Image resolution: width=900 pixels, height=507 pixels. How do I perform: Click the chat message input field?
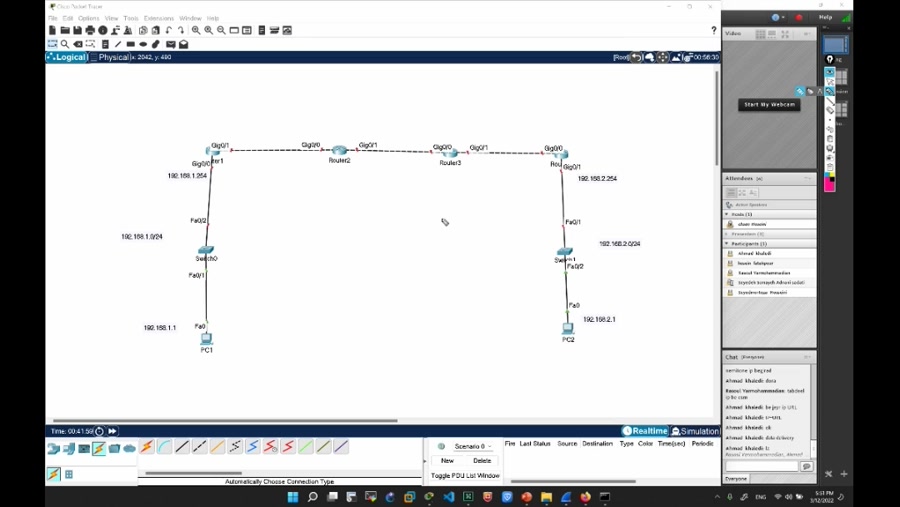point(762,467)
